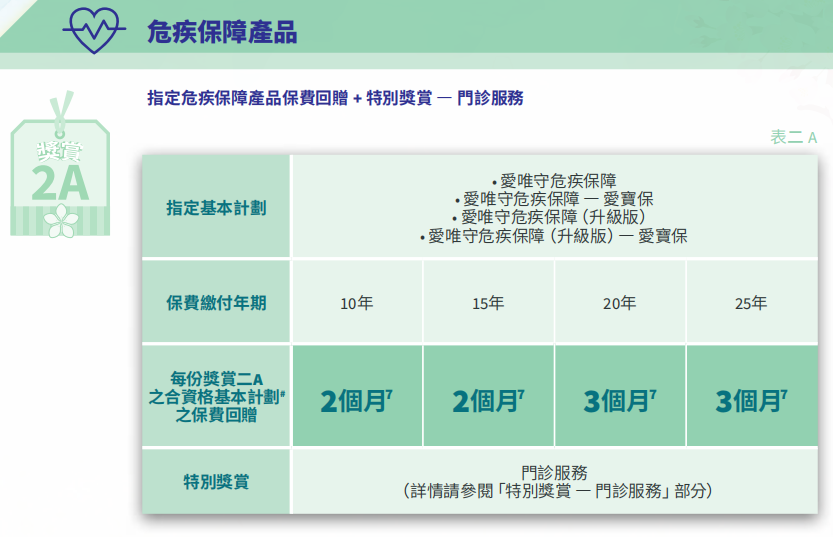
Task: Click the 3個月 cell under 20年
Action: point(619,396)
